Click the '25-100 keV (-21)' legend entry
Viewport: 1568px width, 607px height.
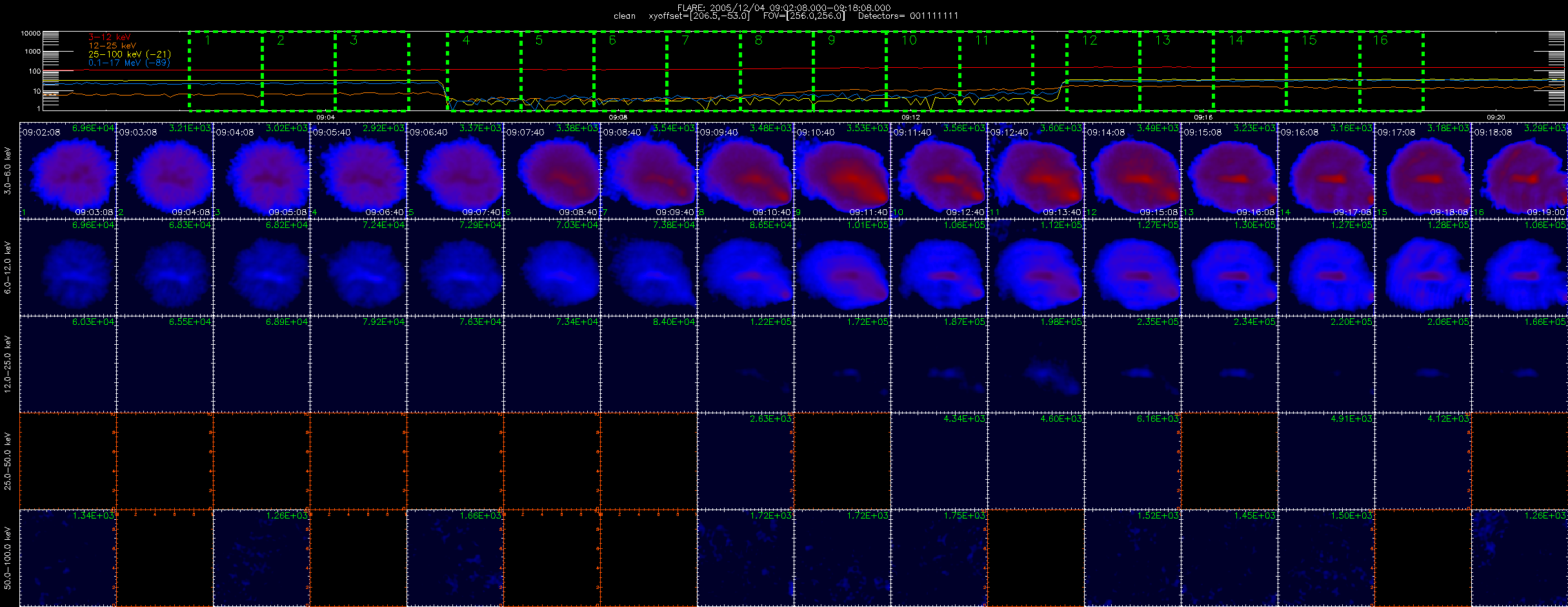[x=129, y=54]
